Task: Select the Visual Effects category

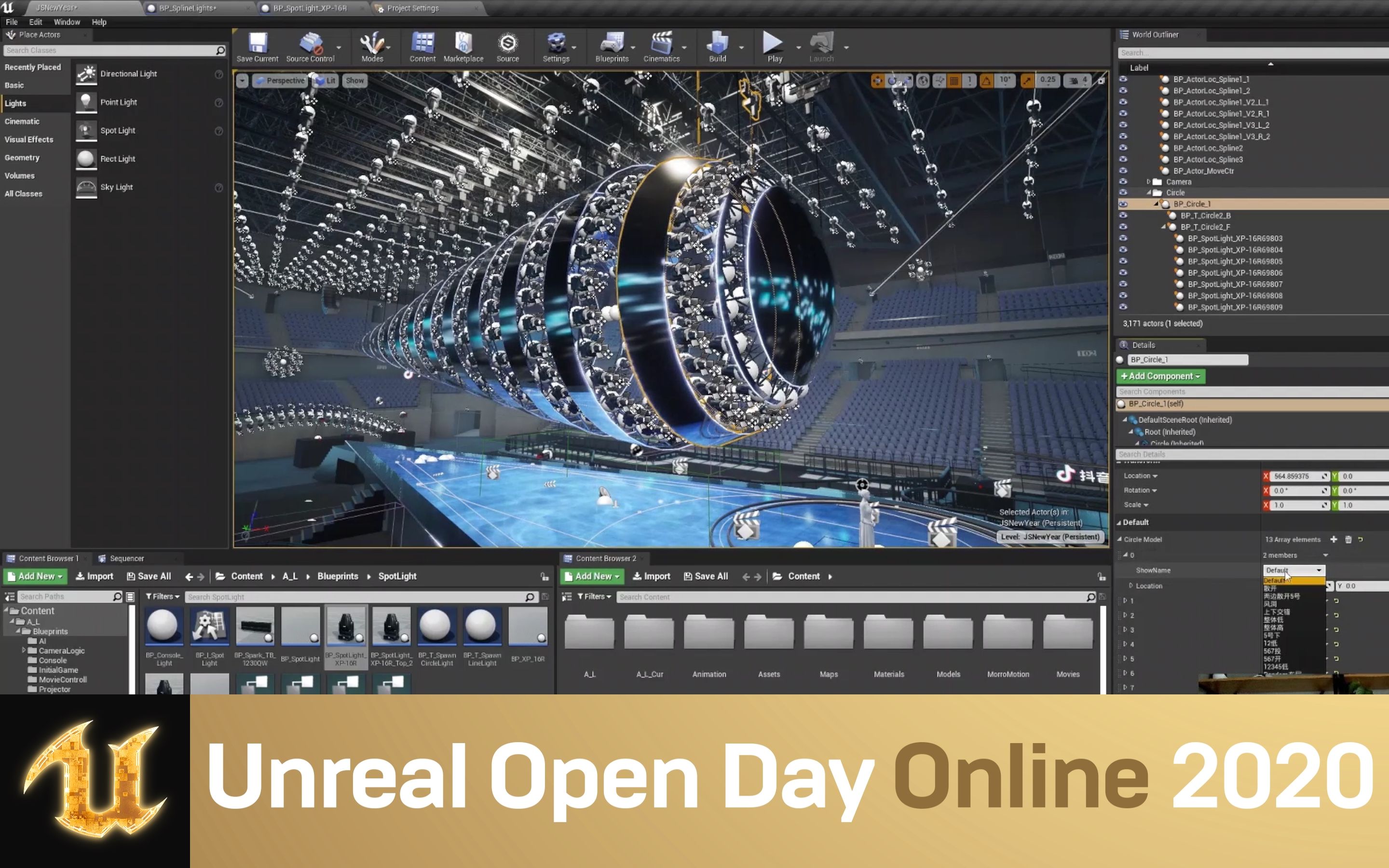Action: pos(29,139)
